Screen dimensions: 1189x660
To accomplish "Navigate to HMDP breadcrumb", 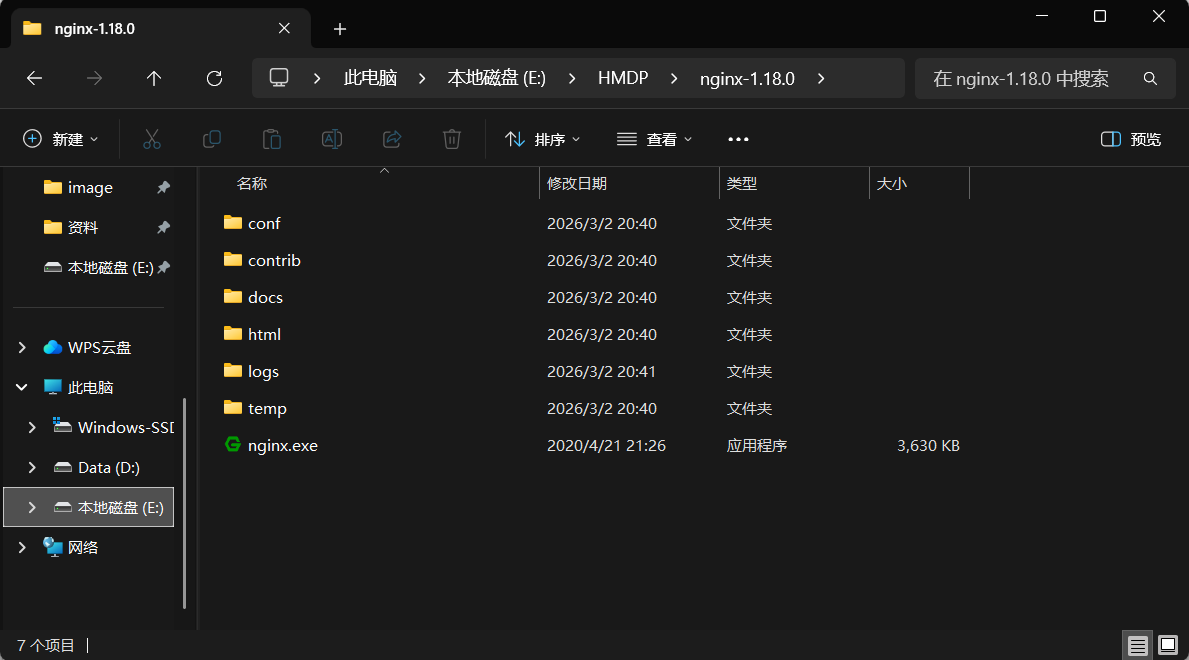I will (x=623, y=78).
